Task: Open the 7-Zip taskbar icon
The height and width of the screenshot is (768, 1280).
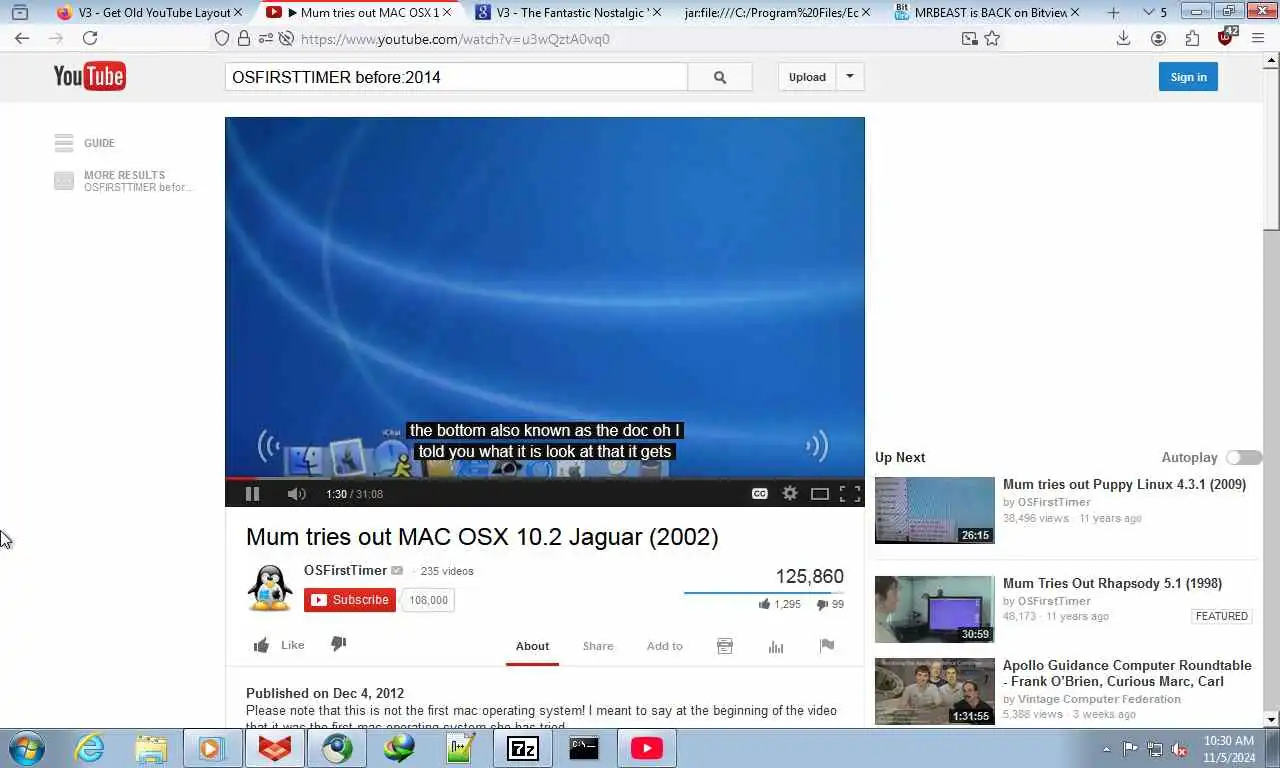Action: point(522,748)
